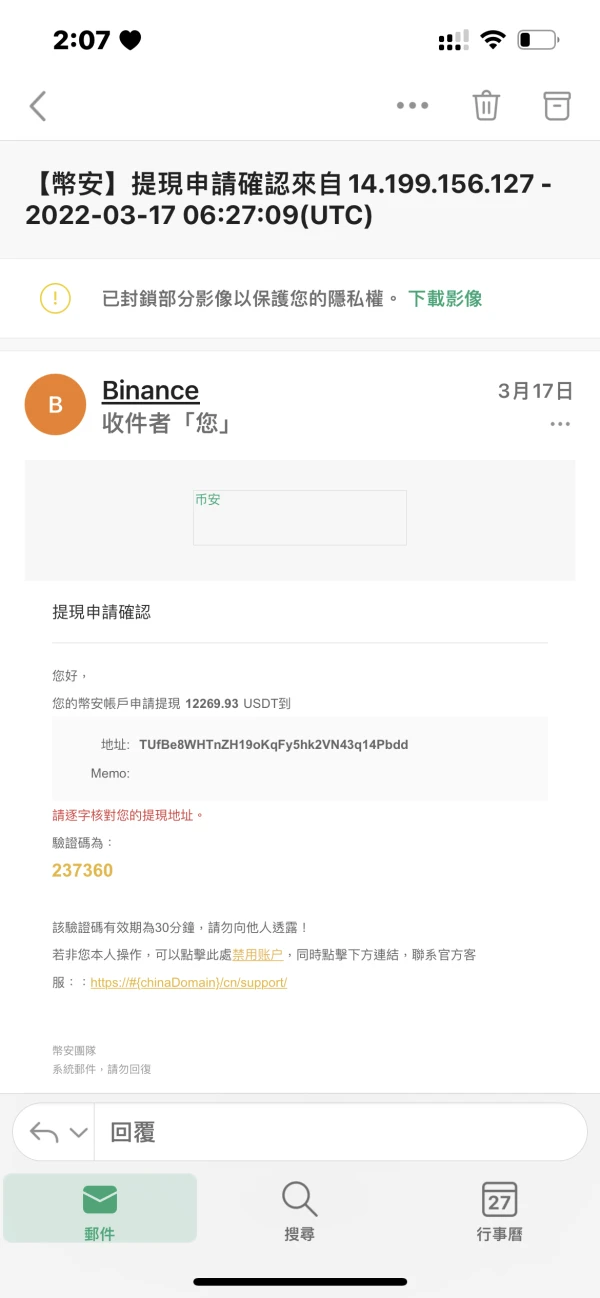Tap the blocked 币安 logo image placeholder
Viewport: 600px width, 1298px height.
299,517
